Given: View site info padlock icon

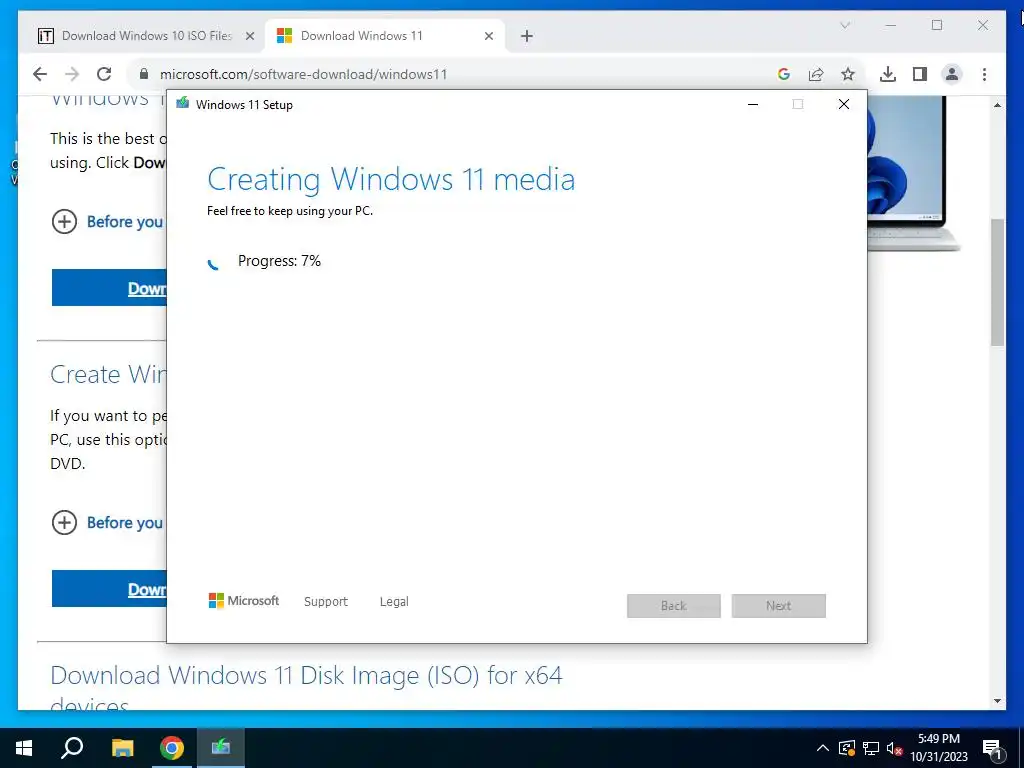Looking at the screenshot, I should point(144,74).
